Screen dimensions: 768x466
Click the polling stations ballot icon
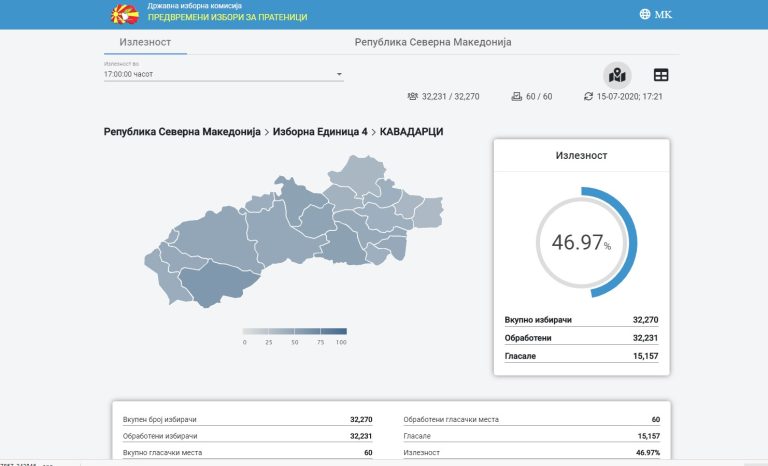516,97
